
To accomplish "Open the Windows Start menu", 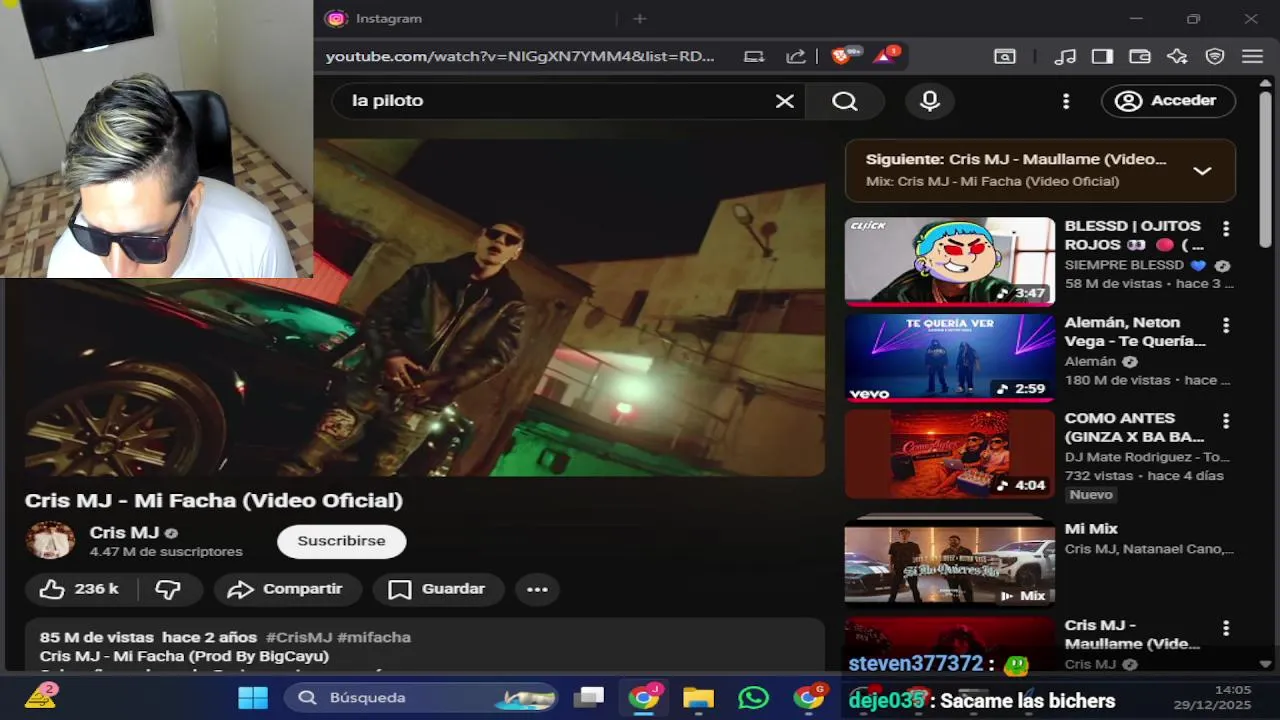I will point(253,698).
